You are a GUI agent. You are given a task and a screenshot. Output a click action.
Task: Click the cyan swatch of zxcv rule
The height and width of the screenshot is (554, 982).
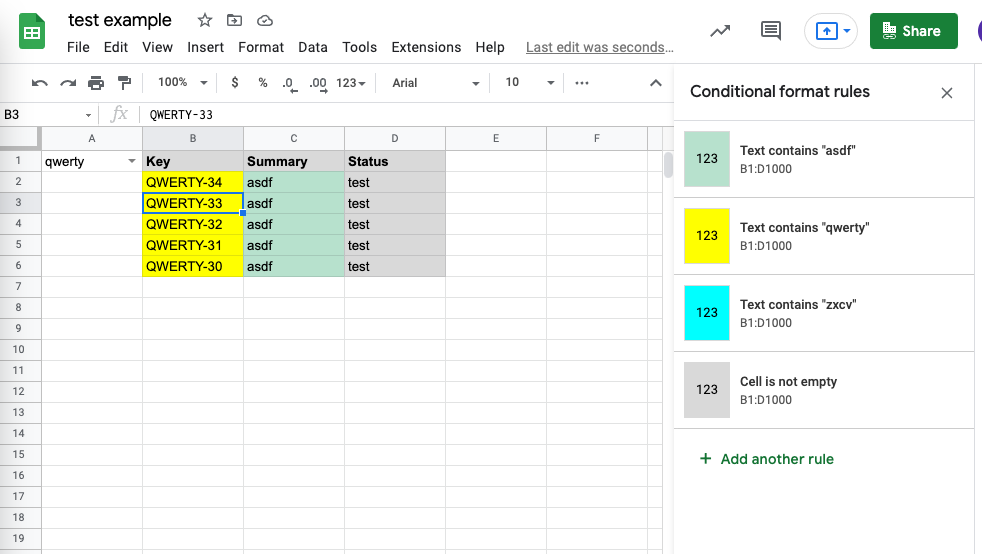(706, 313)
